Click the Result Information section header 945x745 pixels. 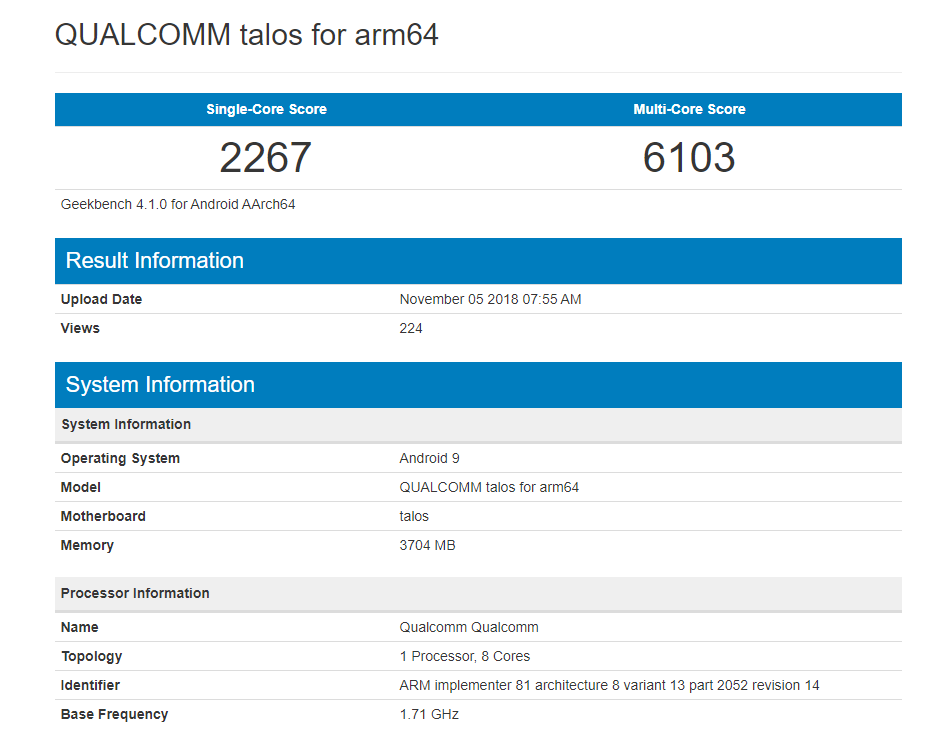point(478,261)
